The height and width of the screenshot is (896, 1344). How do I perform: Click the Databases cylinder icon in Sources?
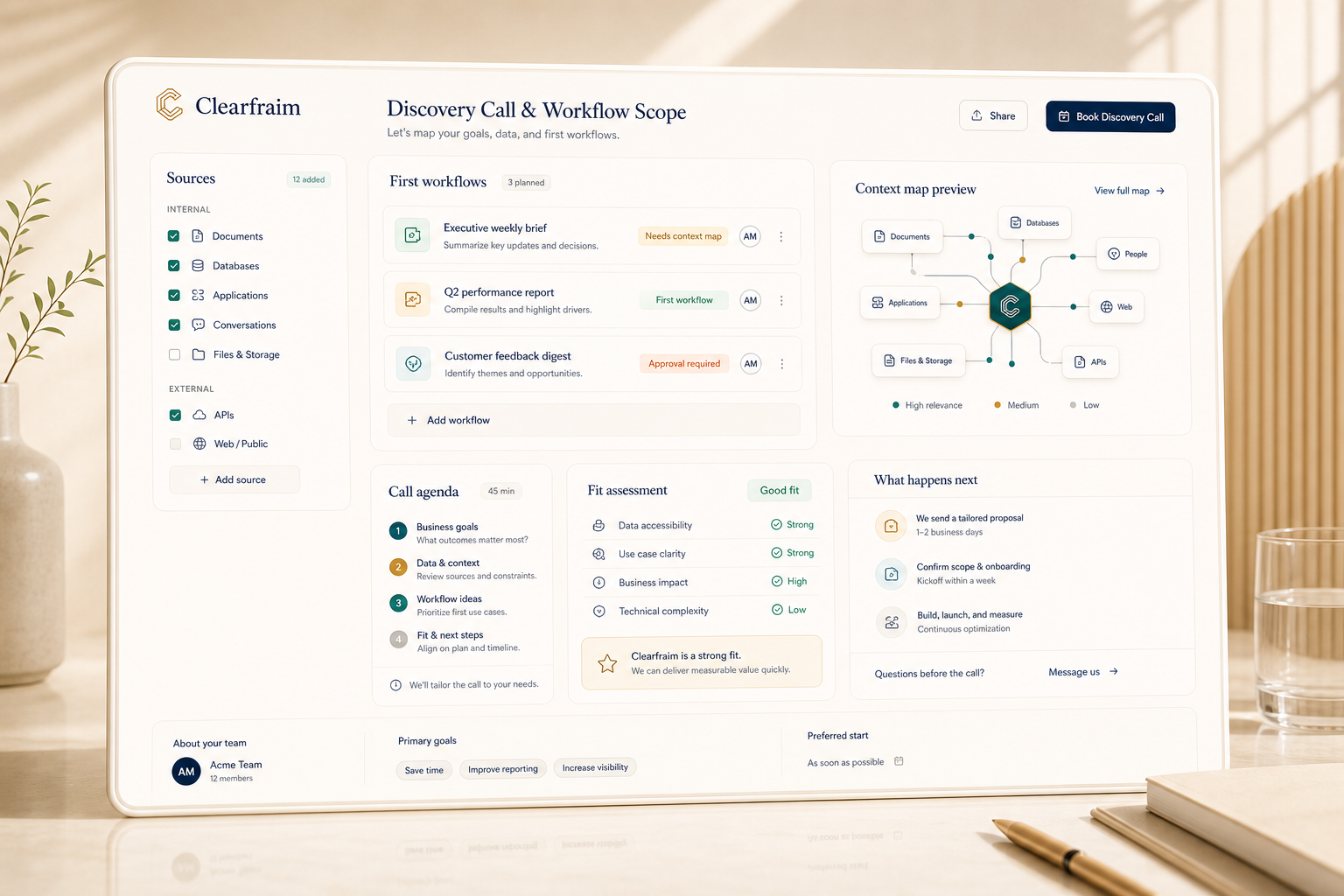coord(198,266)
